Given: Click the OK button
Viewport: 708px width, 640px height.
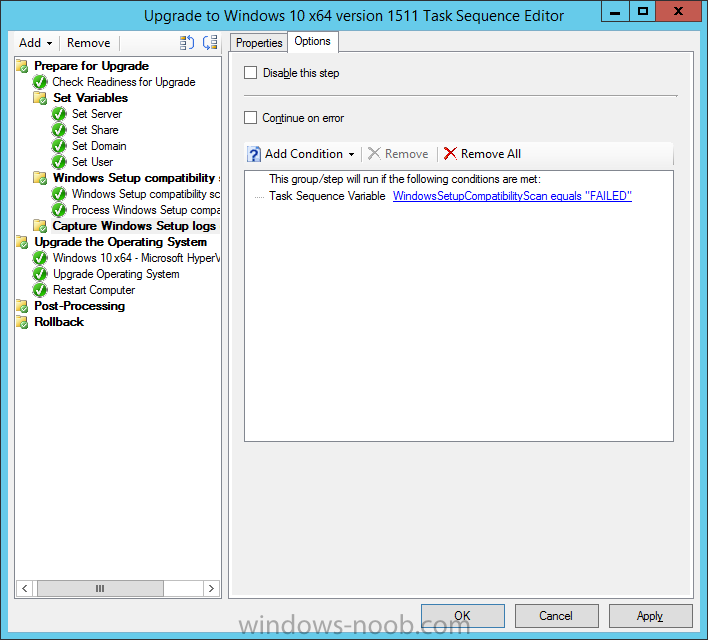Looking at the screenshot, I should [462, 616].
